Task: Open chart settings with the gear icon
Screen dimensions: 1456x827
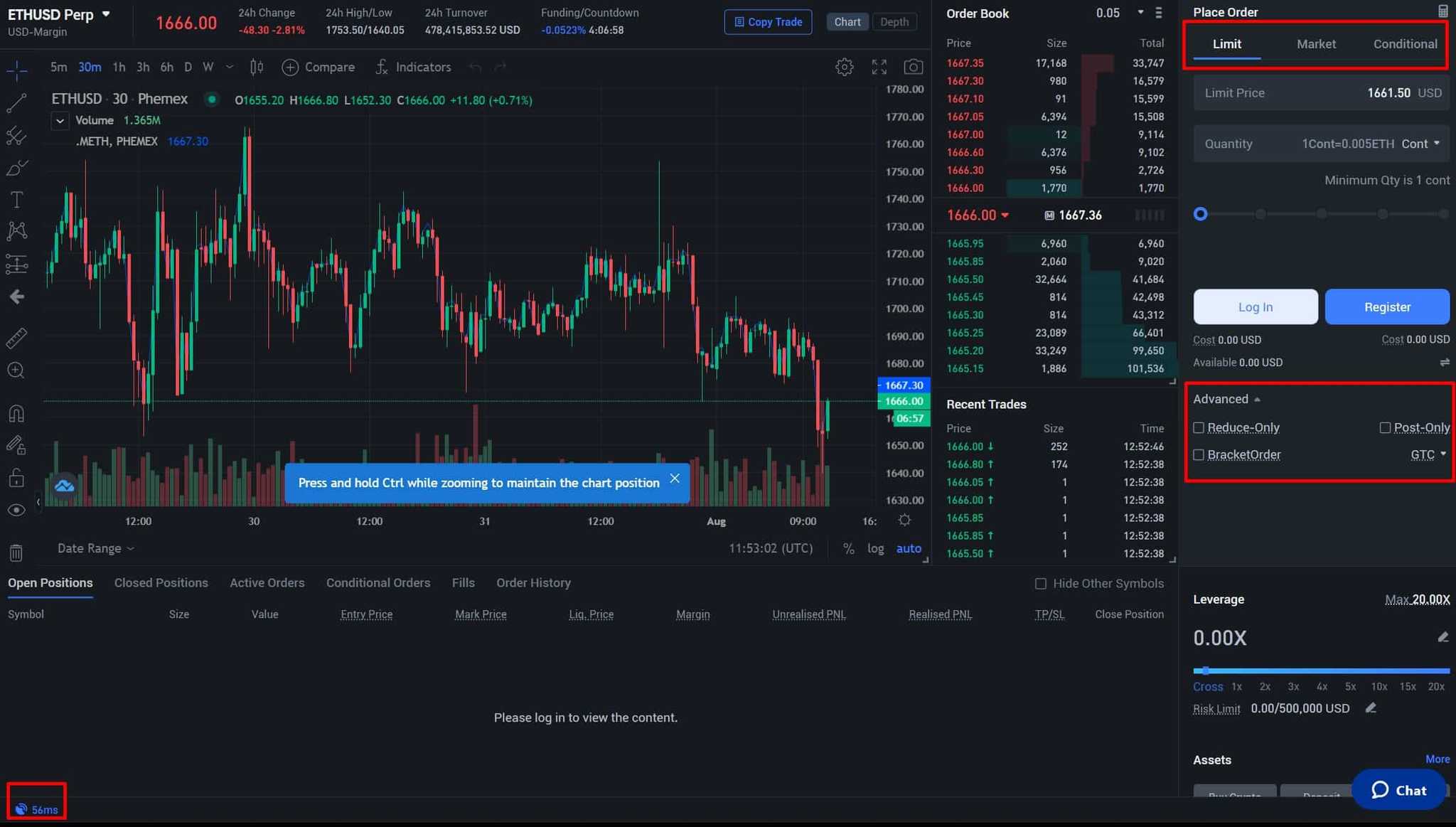Action: (x=844, y=66)
